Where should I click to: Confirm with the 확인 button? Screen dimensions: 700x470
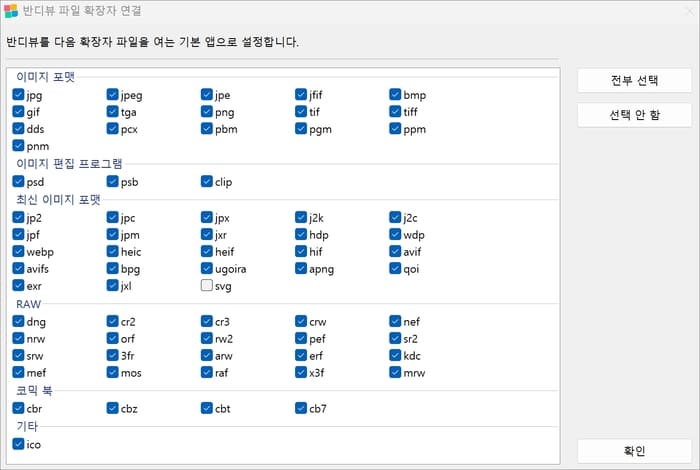(634, 451)
